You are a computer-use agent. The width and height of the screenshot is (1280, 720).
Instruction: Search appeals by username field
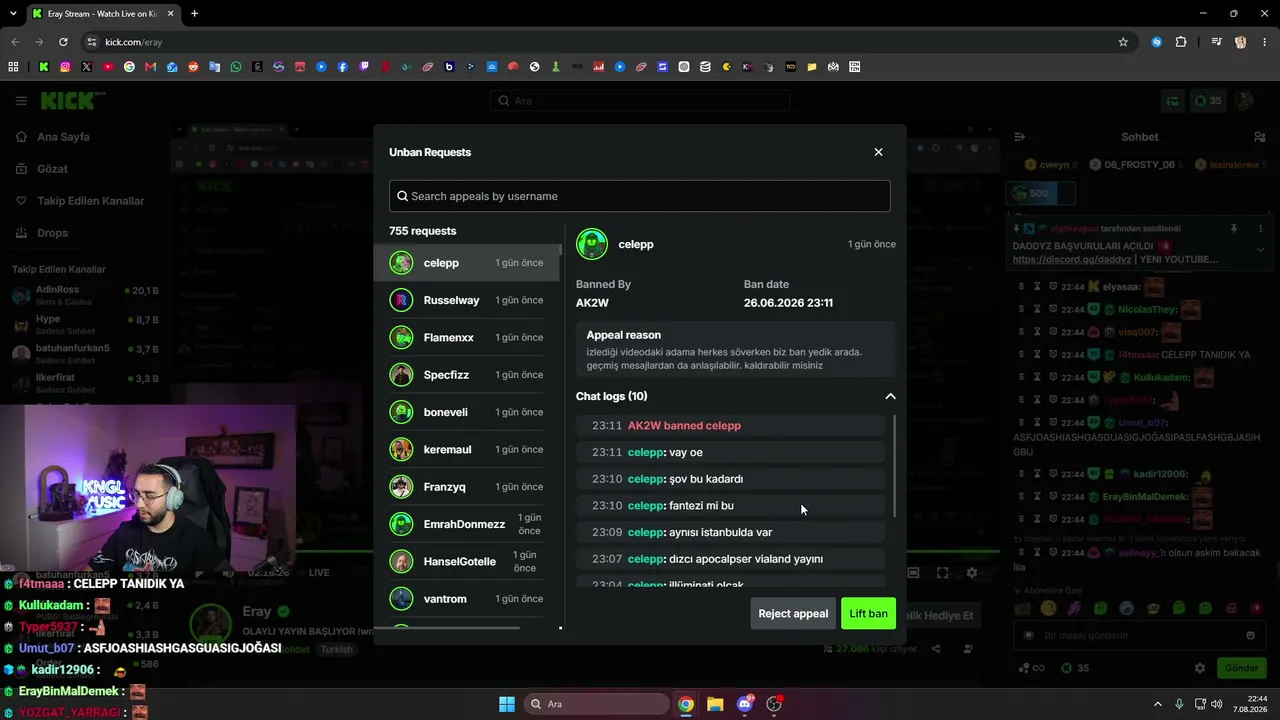tap(640, 196)
